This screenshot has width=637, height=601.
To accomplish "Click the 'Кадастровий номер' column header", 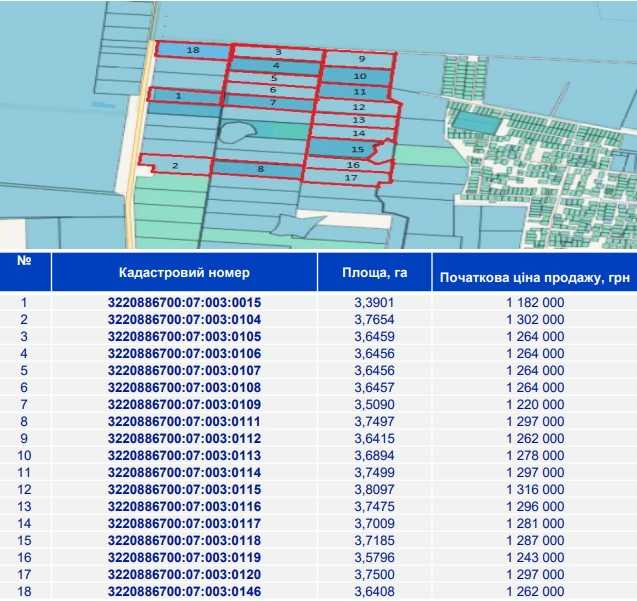I will coord(184,272).
